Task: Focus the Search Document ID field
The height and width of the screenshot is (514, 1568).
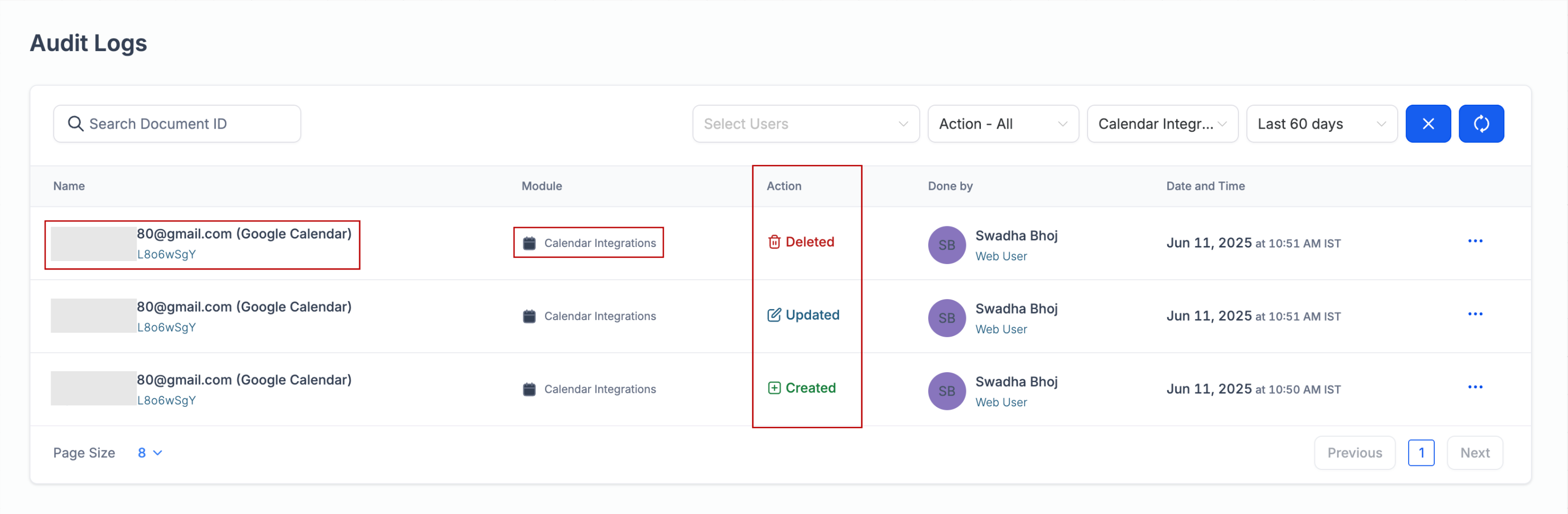Action: point(176,124)
